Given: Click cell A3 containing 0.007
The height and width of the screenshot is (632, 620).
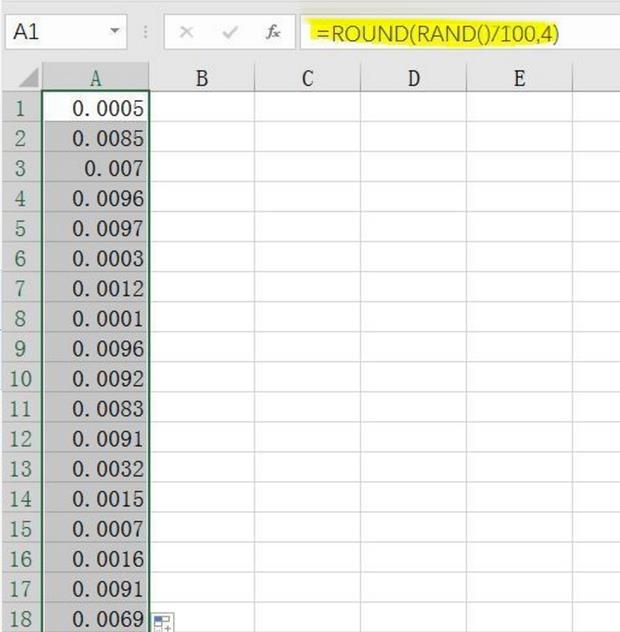Looking at the screenshot, I should 96,168.
